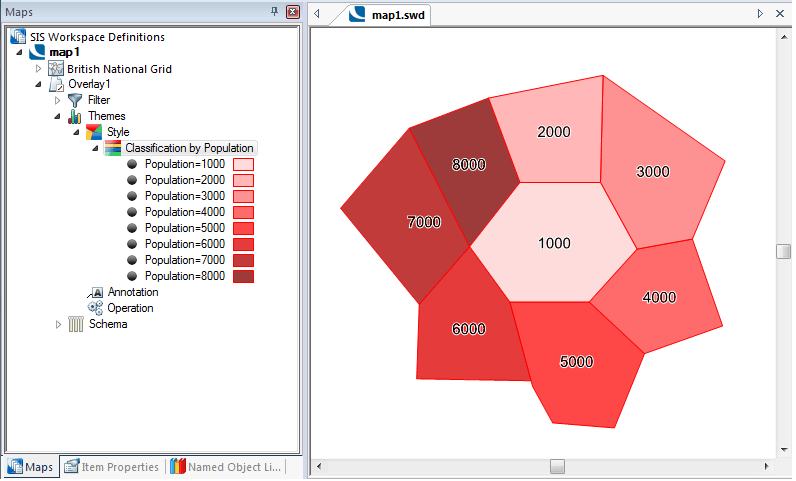Select Classification by Population theme
796x481 pixels.
[188, 148]
